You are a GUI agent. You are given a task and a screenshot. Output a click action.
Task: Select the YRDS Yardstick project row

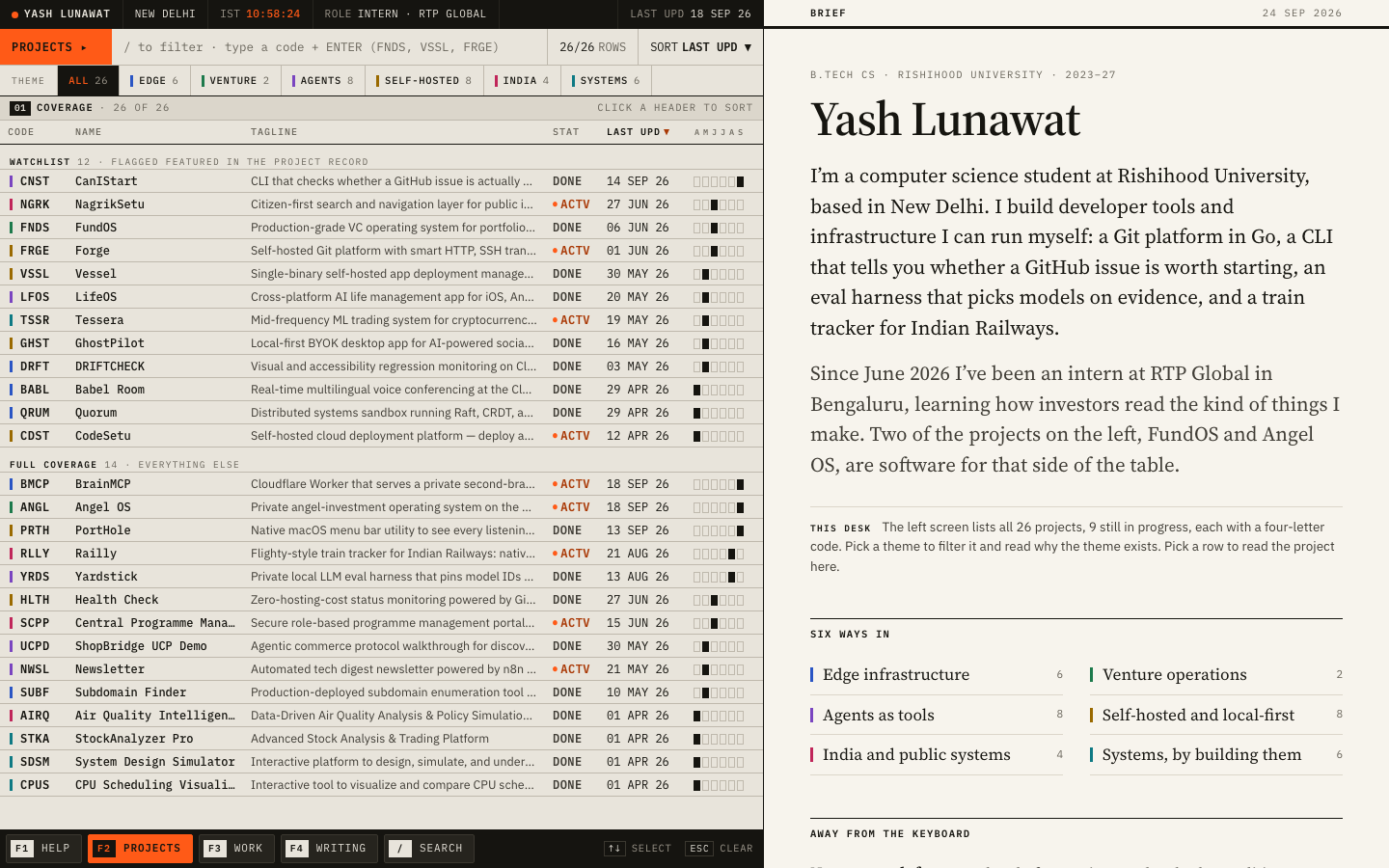[381, 577]
